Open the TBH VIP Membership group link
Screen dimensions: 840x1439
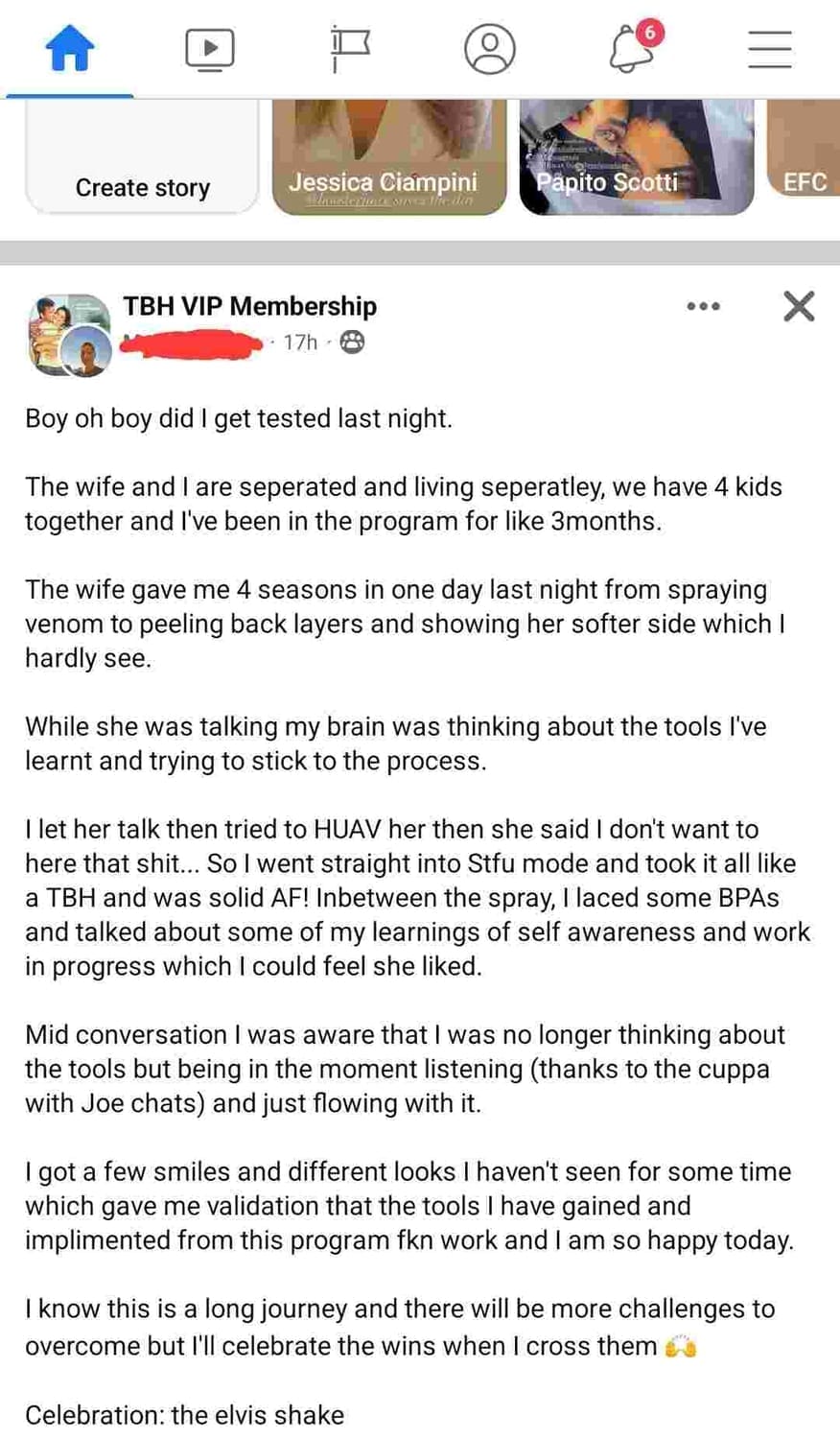click(x=249, y=306)
